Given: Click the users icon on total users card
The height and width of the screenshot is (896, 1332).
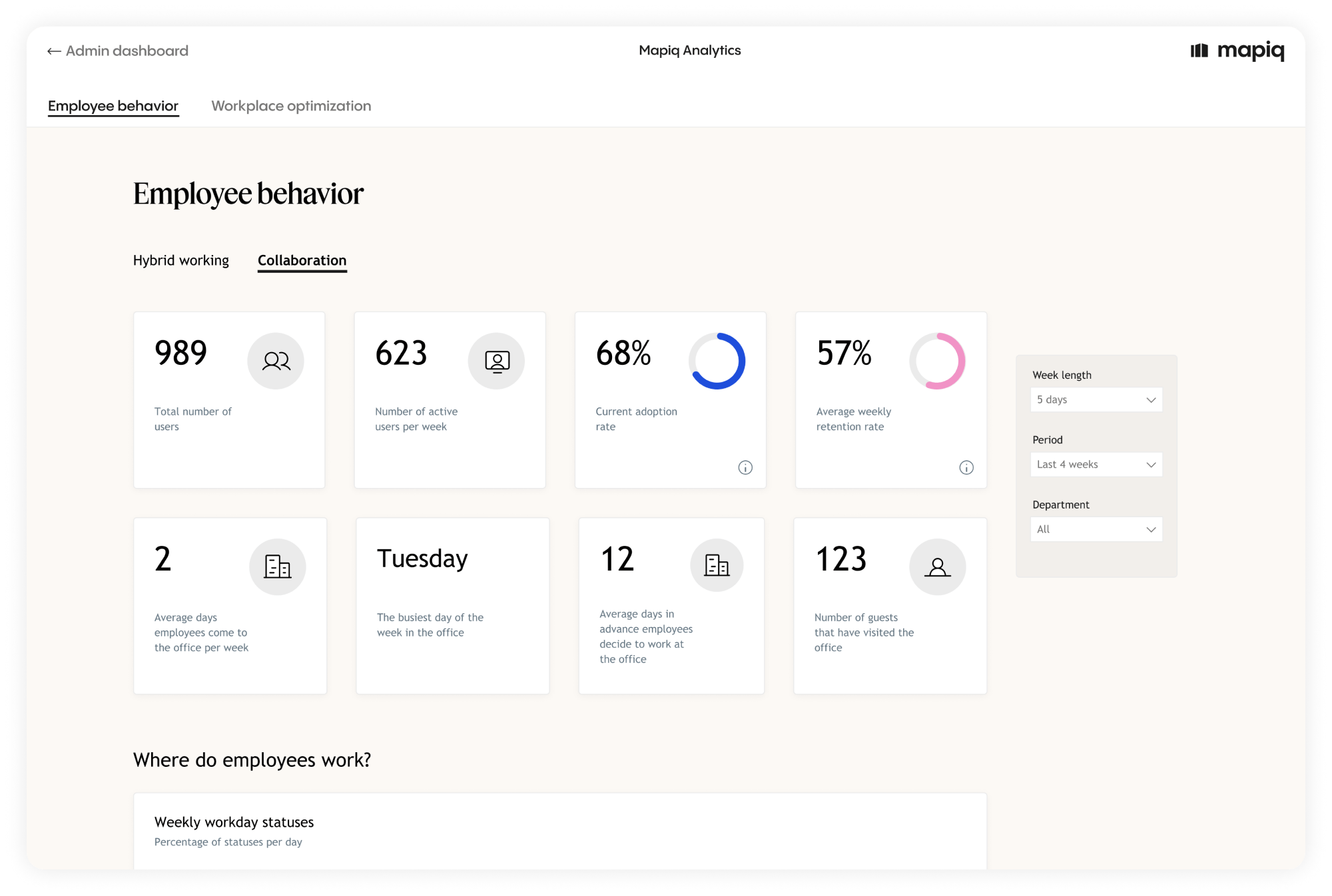Looking at the screenshot, I should tap(275, 360).
